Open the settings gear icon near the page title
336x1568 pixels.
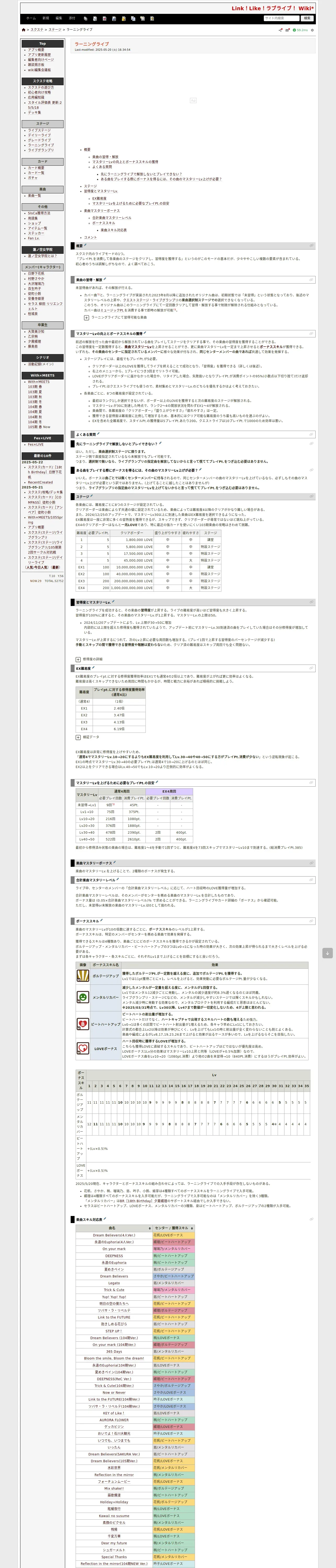(313, 30)
